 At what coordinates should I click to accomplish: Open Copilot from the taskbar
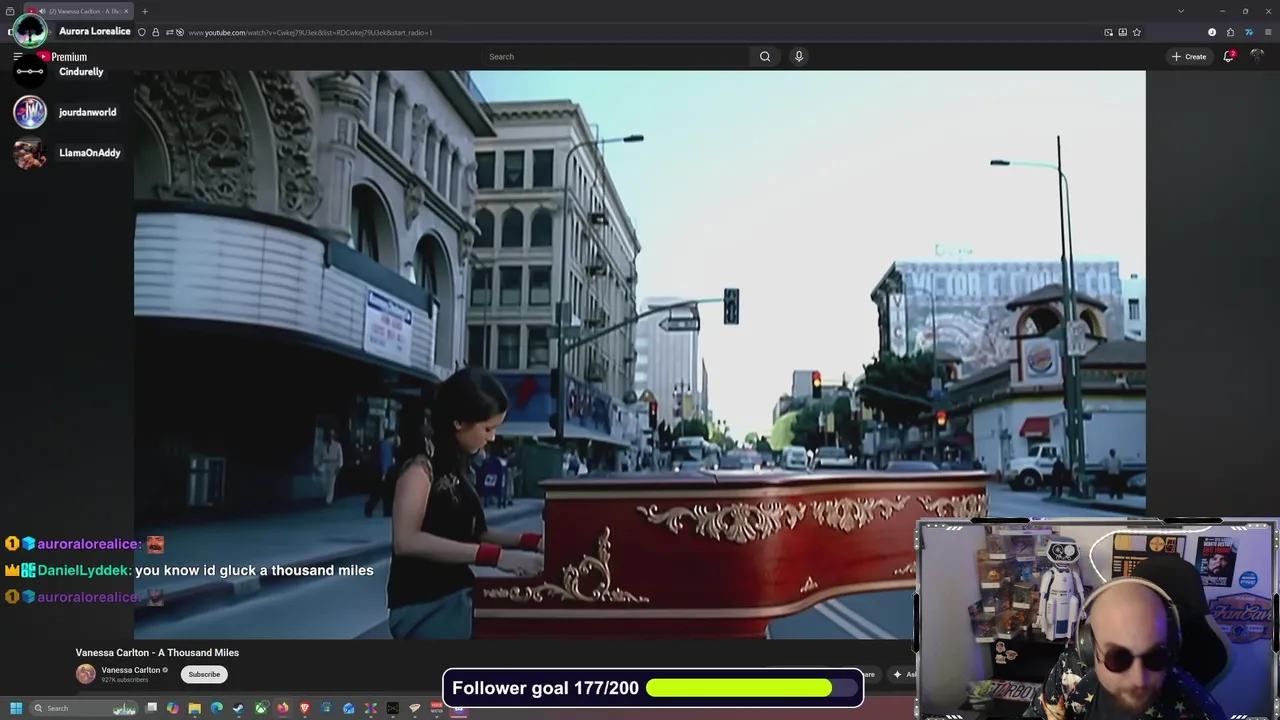[173, 708]
